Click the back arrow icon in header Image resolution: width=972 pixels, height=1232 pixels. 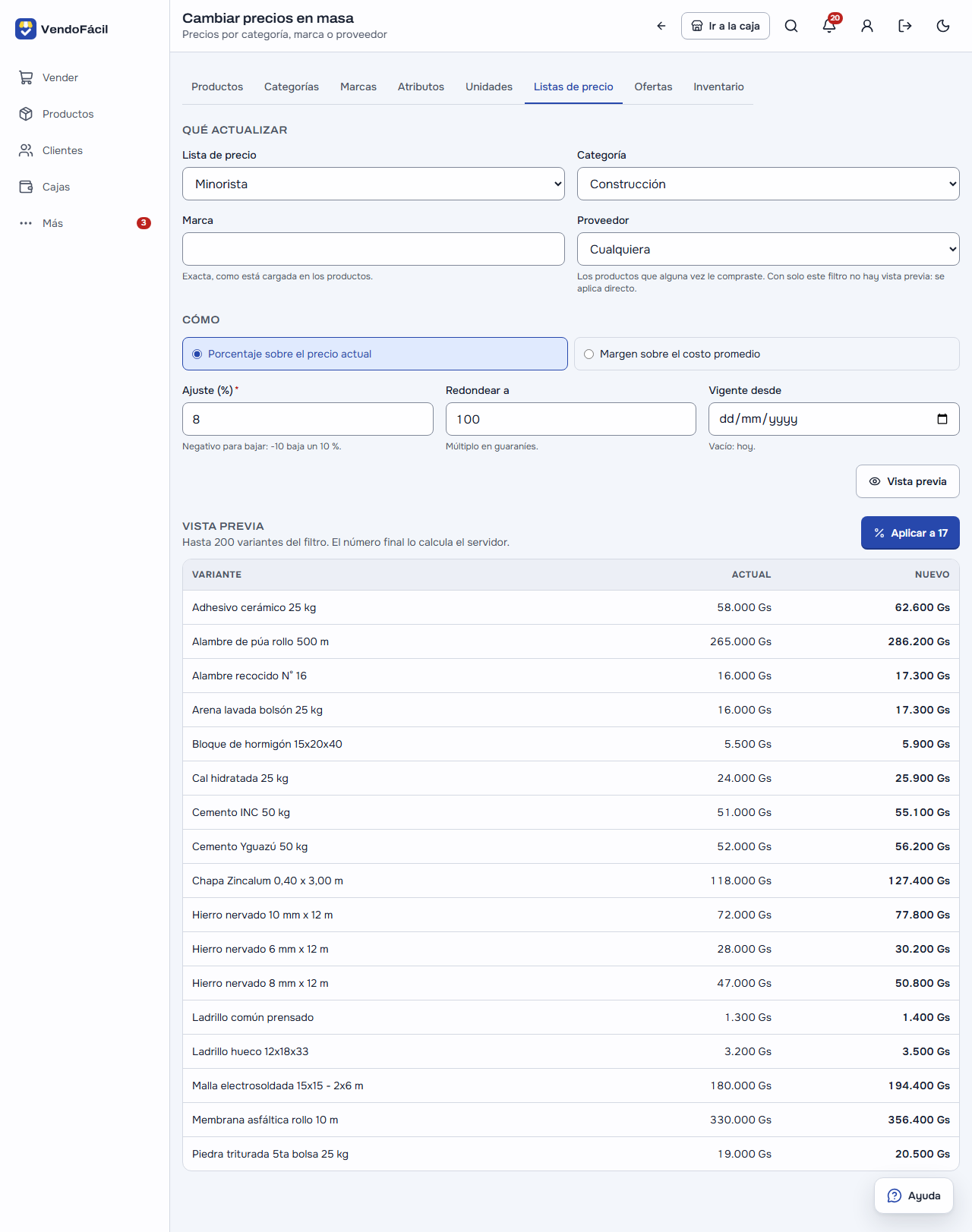tap(661, 26)
